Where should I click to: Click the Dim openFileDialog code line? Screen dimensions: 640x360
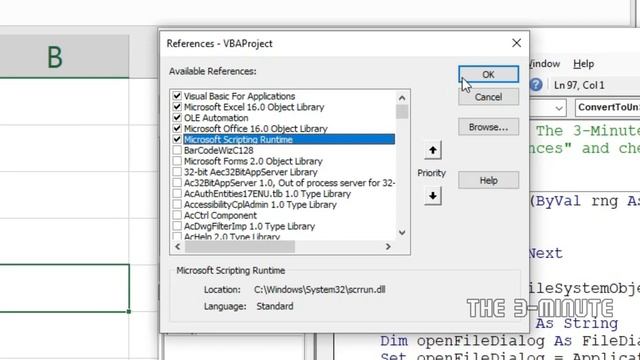[x=510, y=341]
